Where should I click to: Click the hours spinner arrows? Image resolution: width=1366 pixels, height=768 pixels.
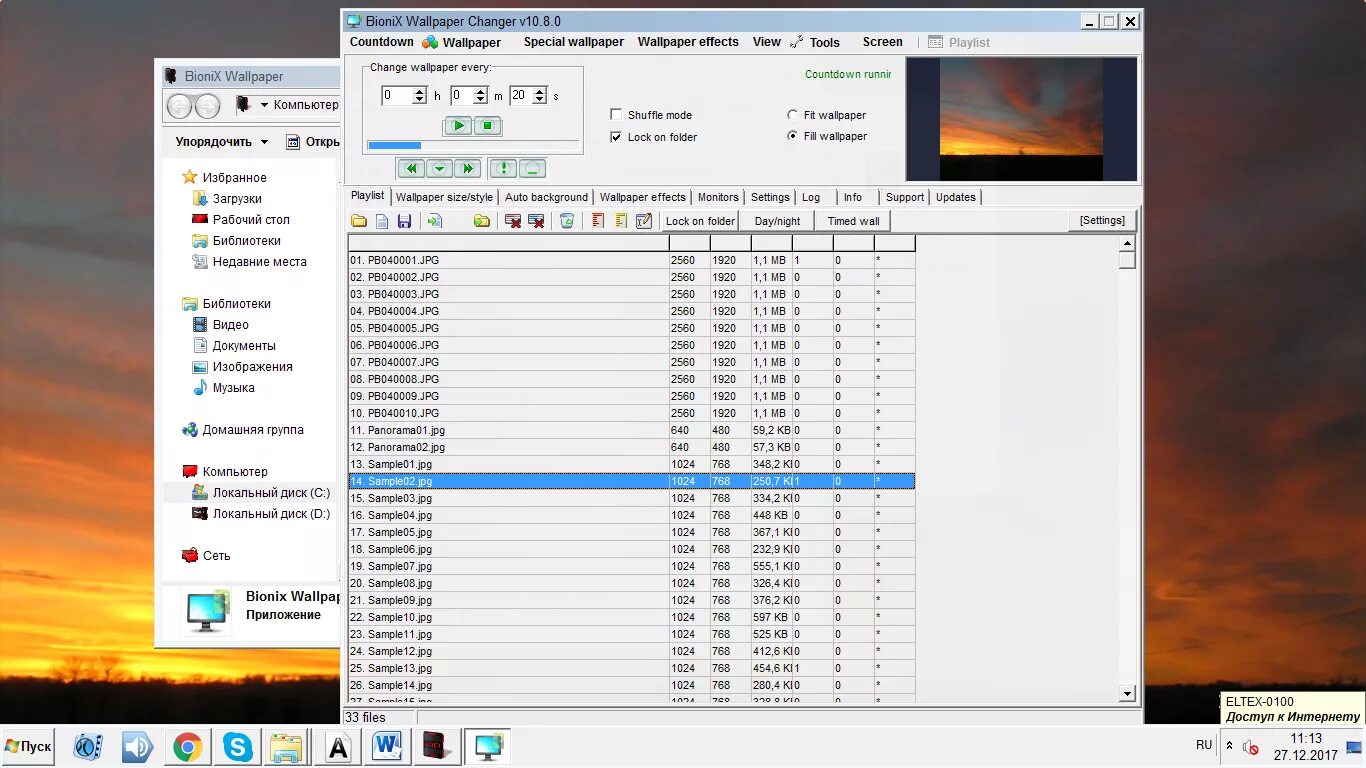coord(420,96)
